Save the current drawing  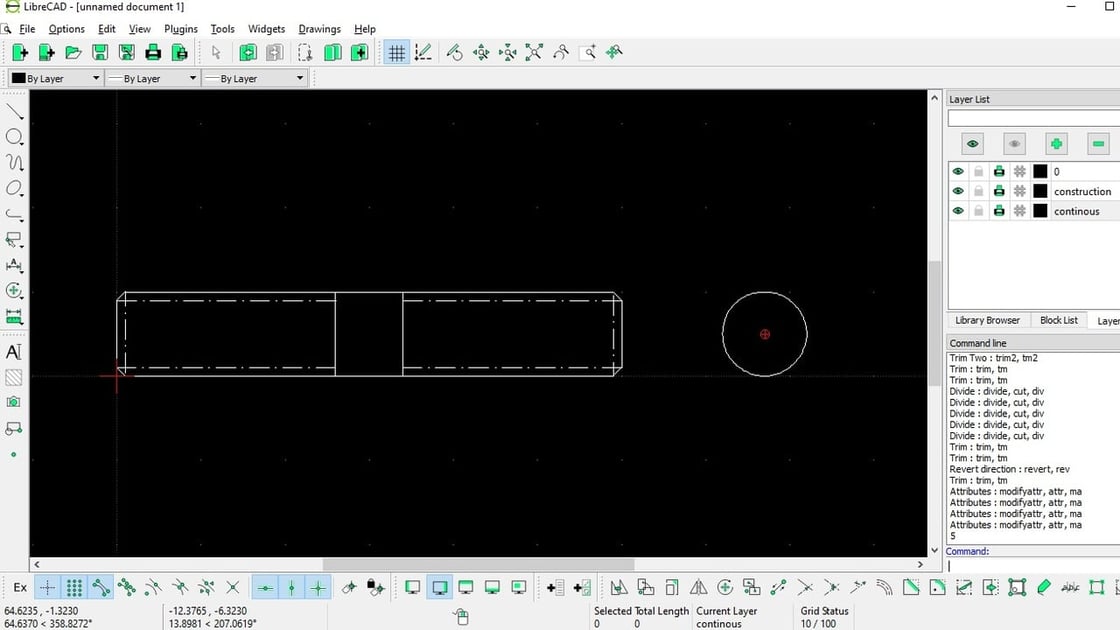pos(99,51)
